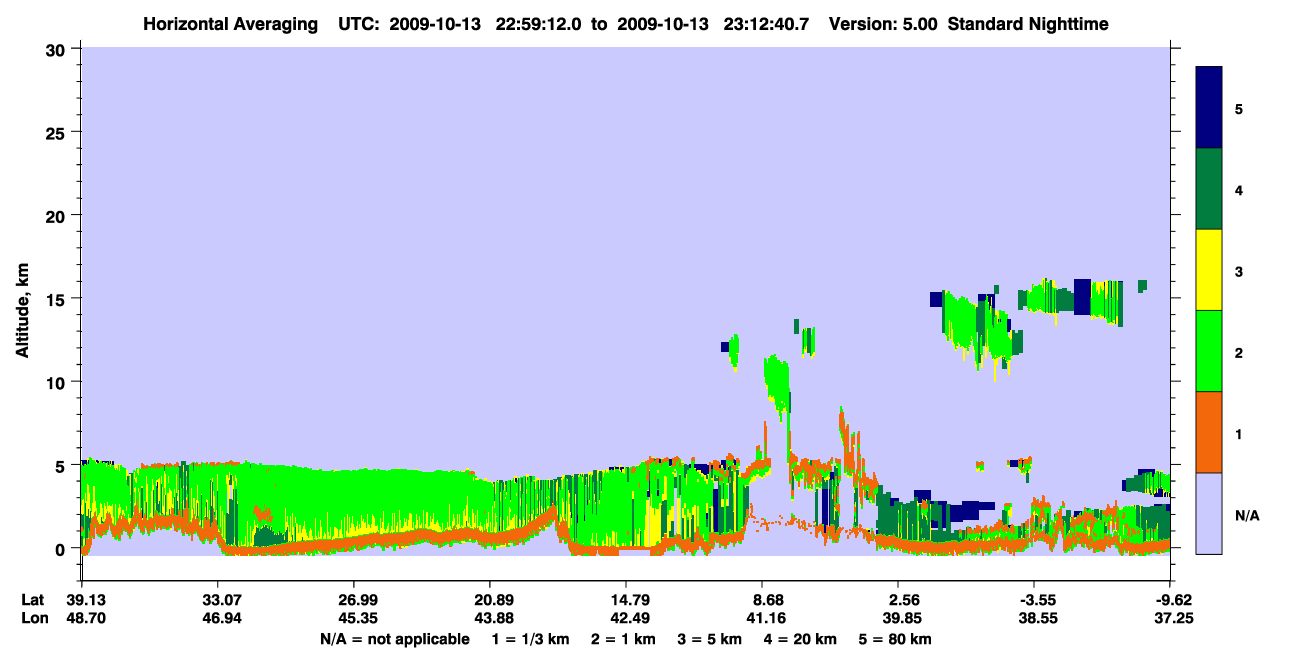Click the bright green colorbar segment 2
Screen dimensions: 1300x667
point(1209,351)
